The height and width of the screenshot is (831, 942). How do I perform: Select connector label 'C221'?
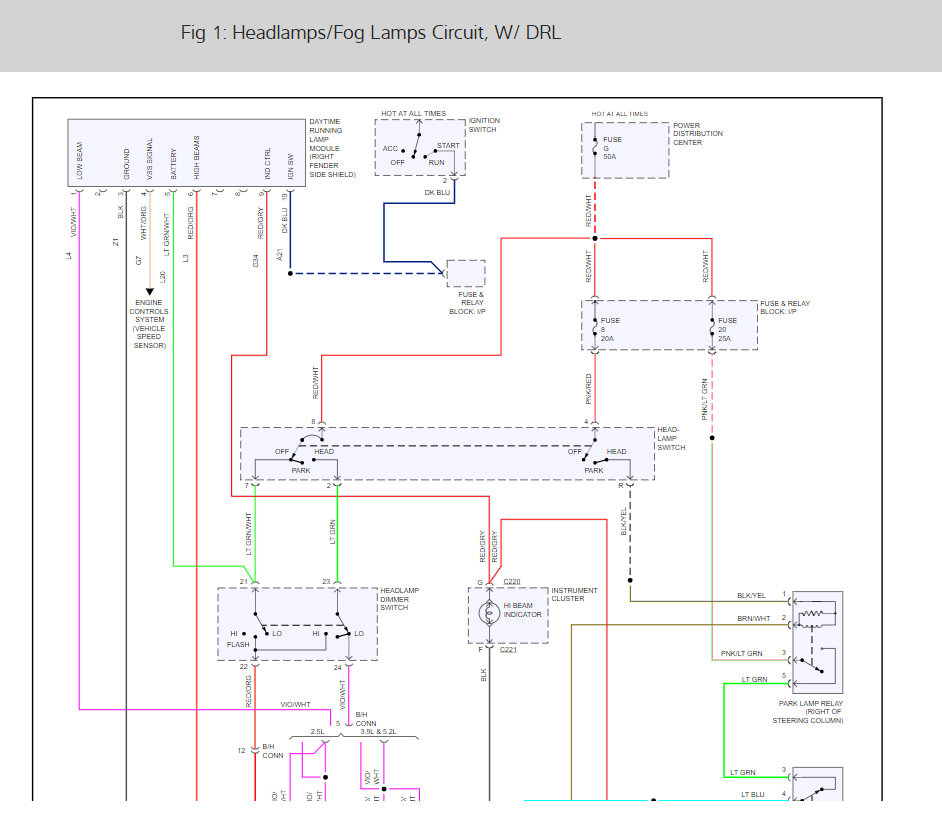pos(508,650)
